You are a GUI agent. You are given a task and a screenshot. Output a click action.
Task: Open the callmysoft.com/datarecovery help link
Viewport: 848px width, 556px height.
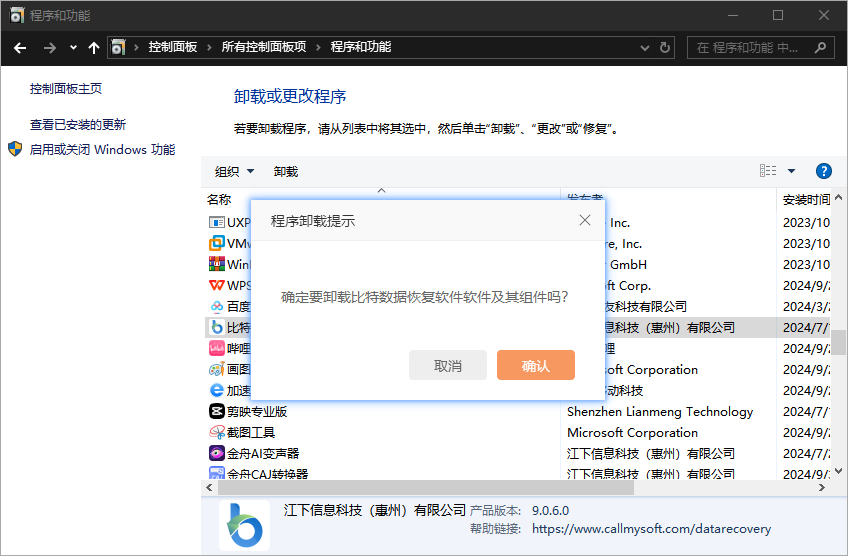click(x=651, y=528)
